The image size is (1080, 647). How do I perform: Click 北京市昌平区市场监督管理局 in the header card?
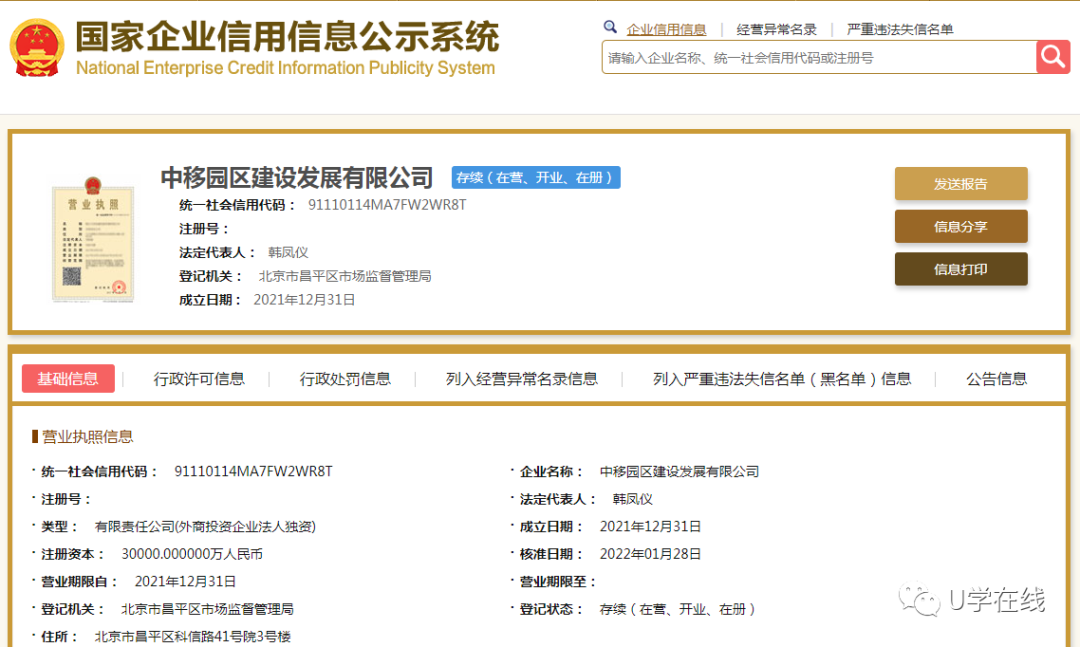[x=344, y=276]
